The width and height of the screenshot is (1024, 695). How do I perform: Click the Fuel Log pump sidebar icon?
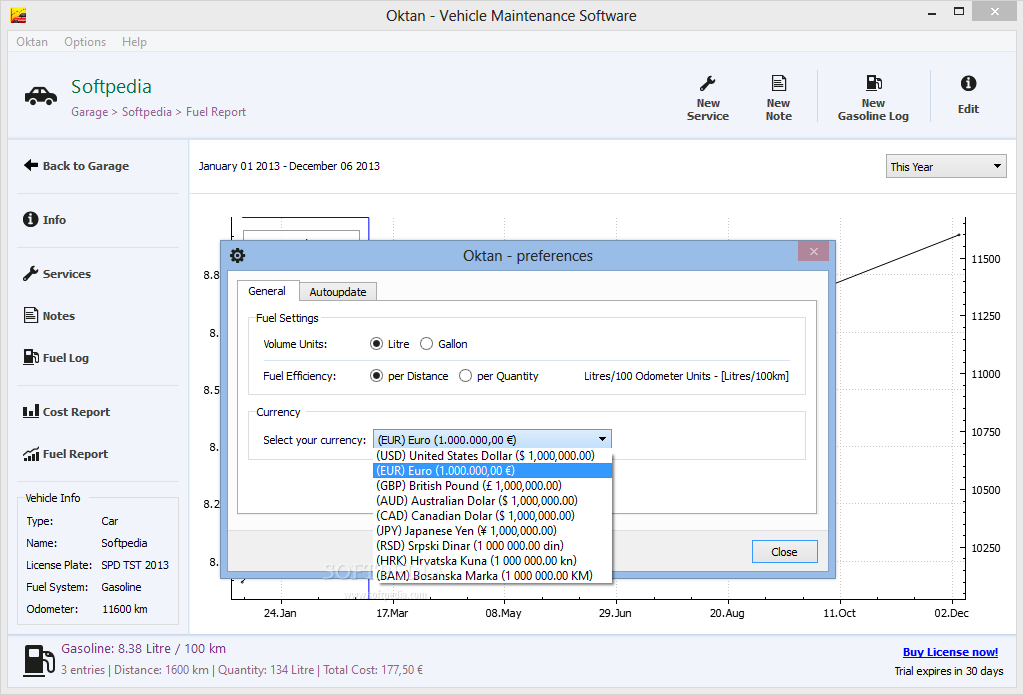pyautogui.click(x=31, y=357)
